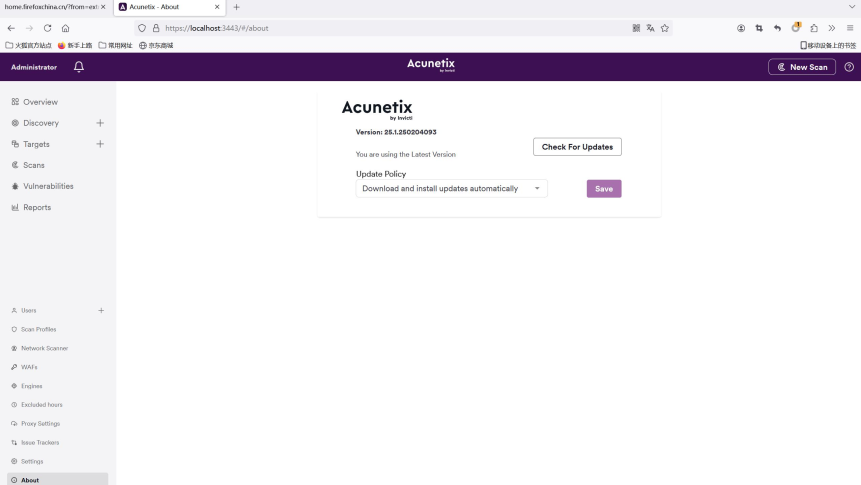861x485 pixels.
Task: Expand the Update Policy dropdown
Action: [x=451, y=188]
